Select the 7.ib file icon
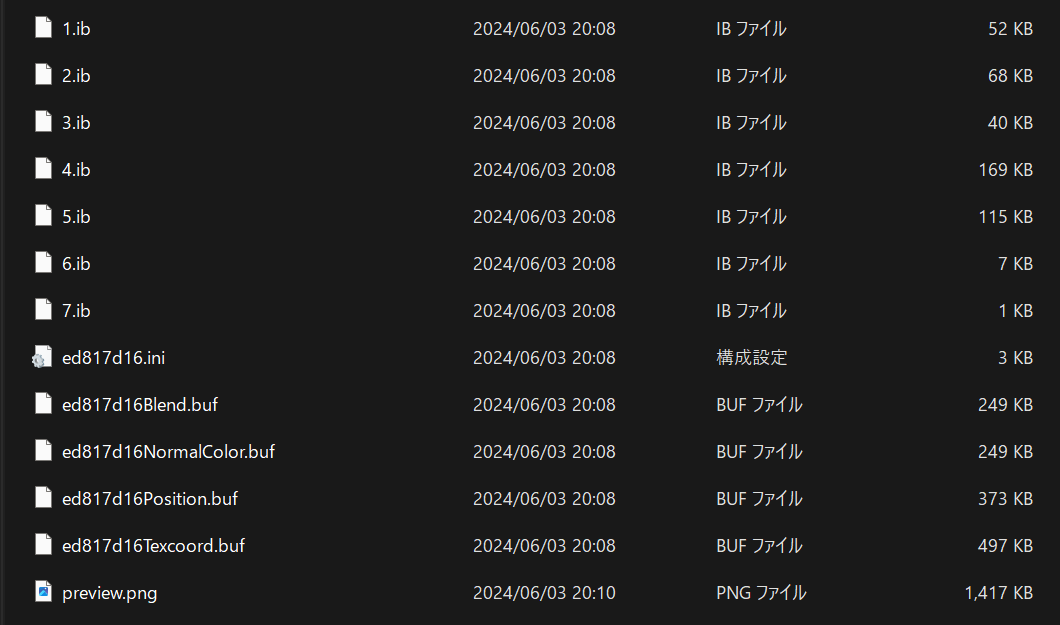The height and width of the screenshot is (625, 1060). tap(43, 310)
